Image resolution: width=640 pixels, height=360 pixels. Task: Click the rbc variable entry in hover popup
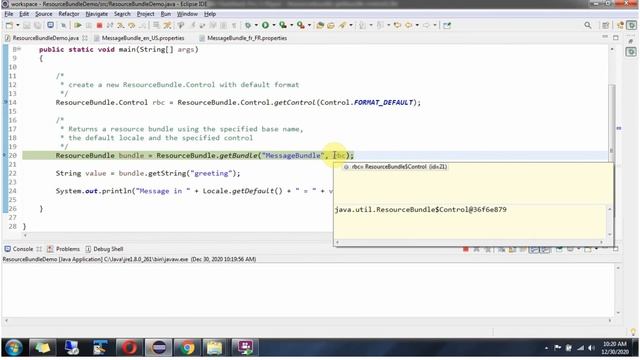[396, 167]
